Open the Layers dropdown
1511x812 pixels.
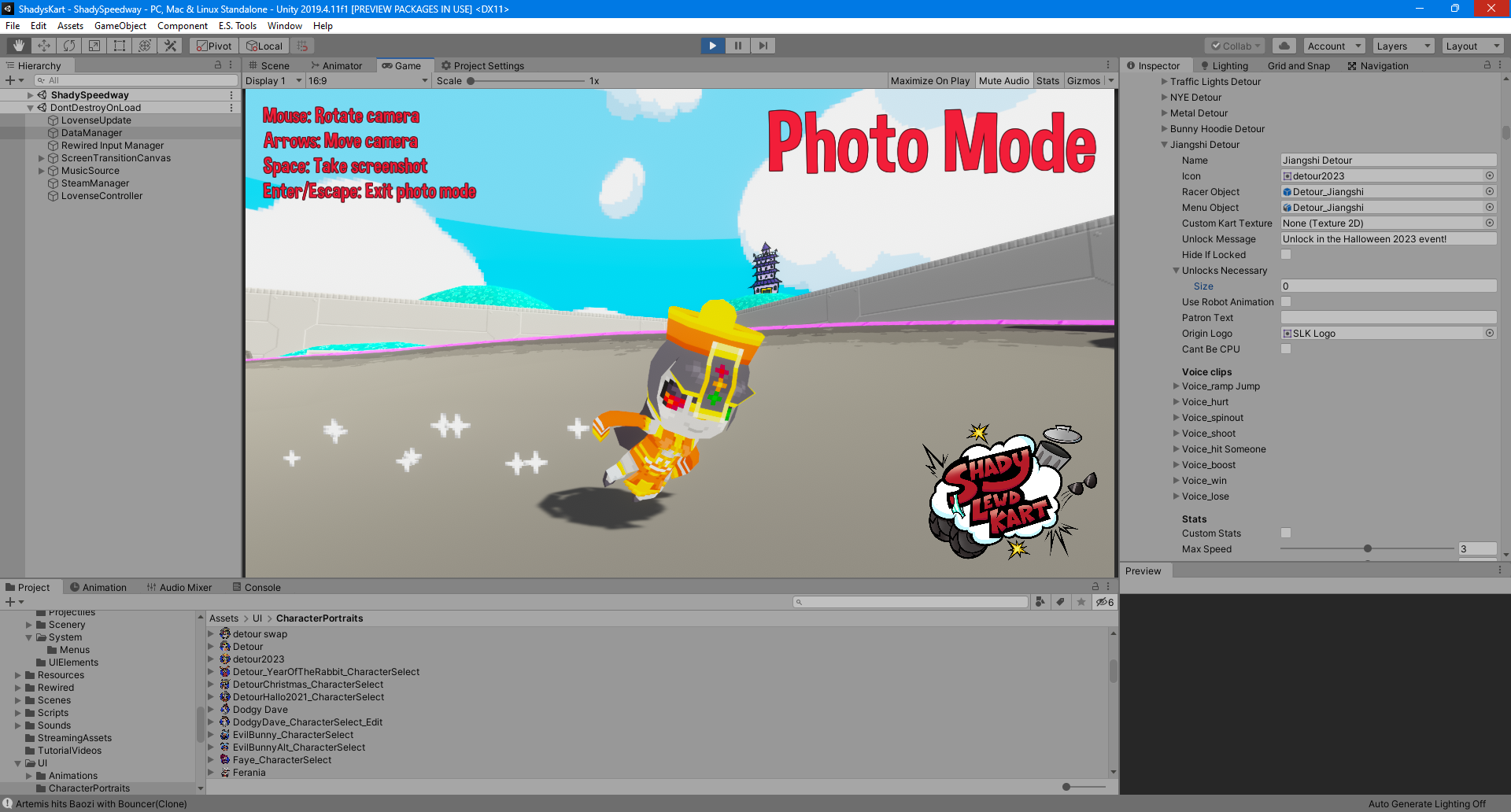pos(1403,46)
